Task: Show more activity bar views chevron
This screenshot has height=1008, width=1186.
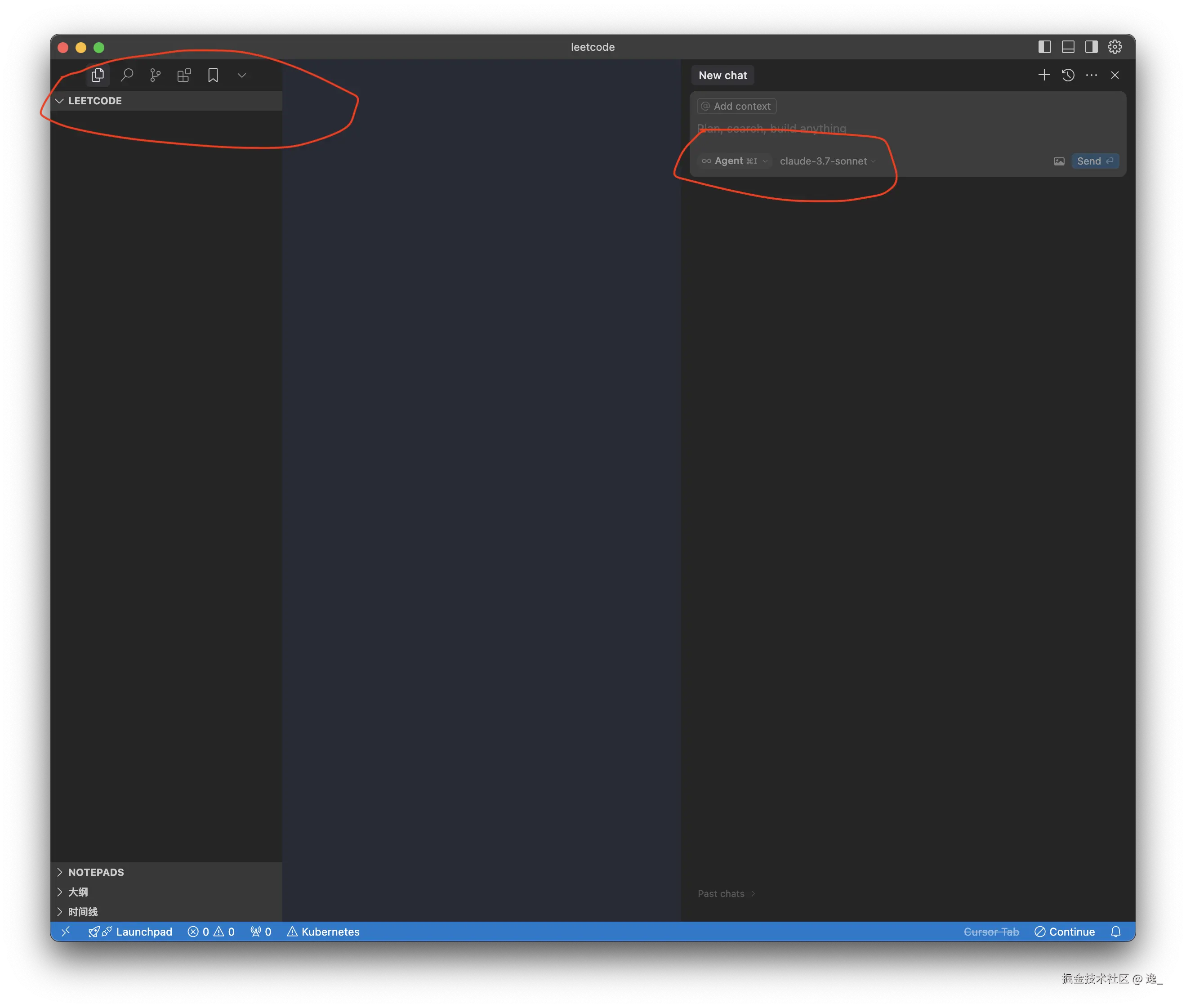Action: coord(242,75)
